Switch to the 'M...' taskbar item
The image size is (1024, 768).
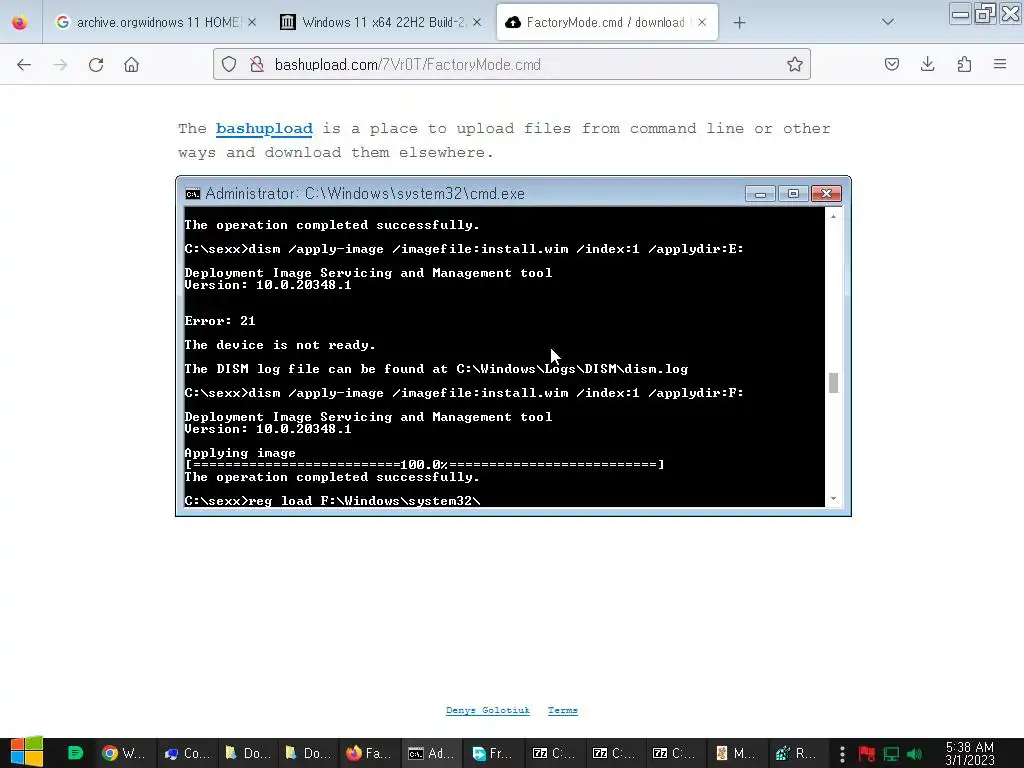pos(735,753)
